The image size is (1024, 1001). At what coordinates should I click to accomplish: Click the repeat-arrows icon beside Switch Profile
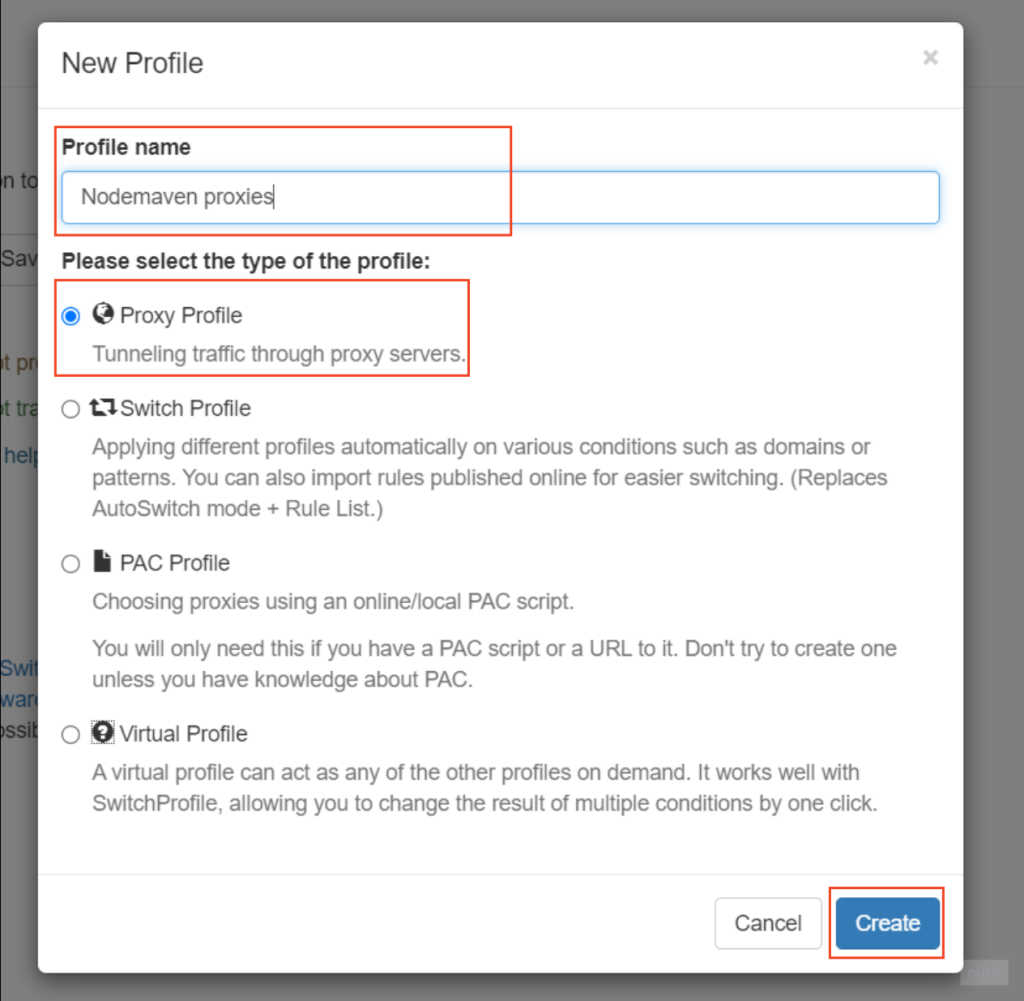coord(103,407)
